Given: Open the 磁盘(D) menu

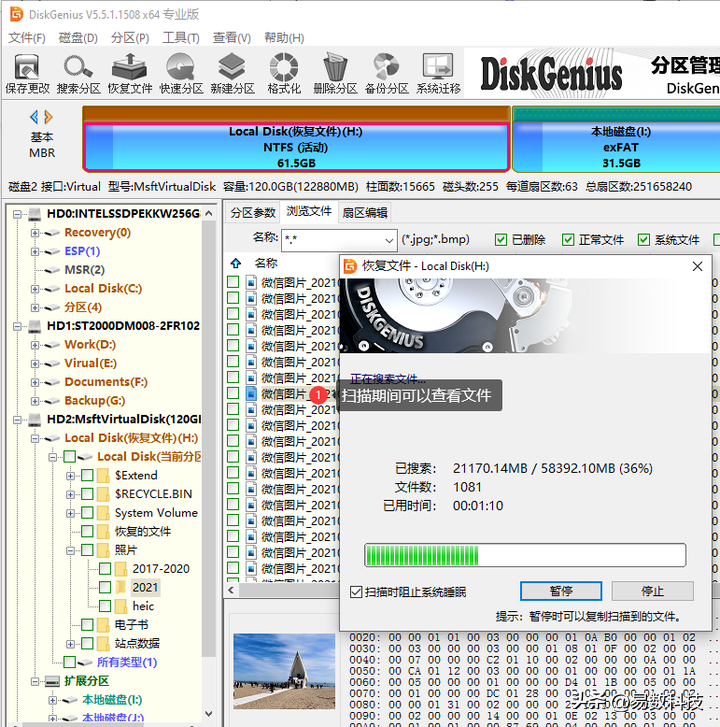Looking at the screenshot, I should click(78, 38).
